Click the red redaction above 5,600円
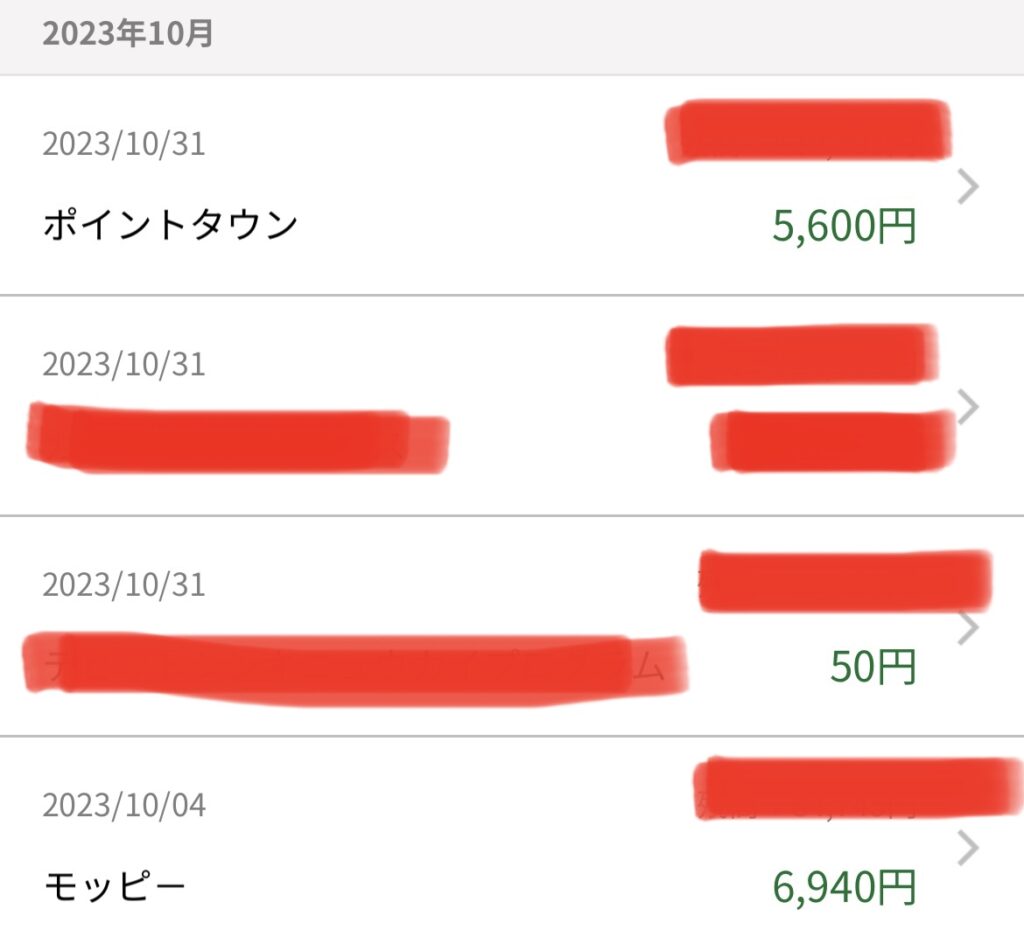Image resolution: width=1024 pixels, height=944 pixels. pyautogui.click(x=808, y=131)
